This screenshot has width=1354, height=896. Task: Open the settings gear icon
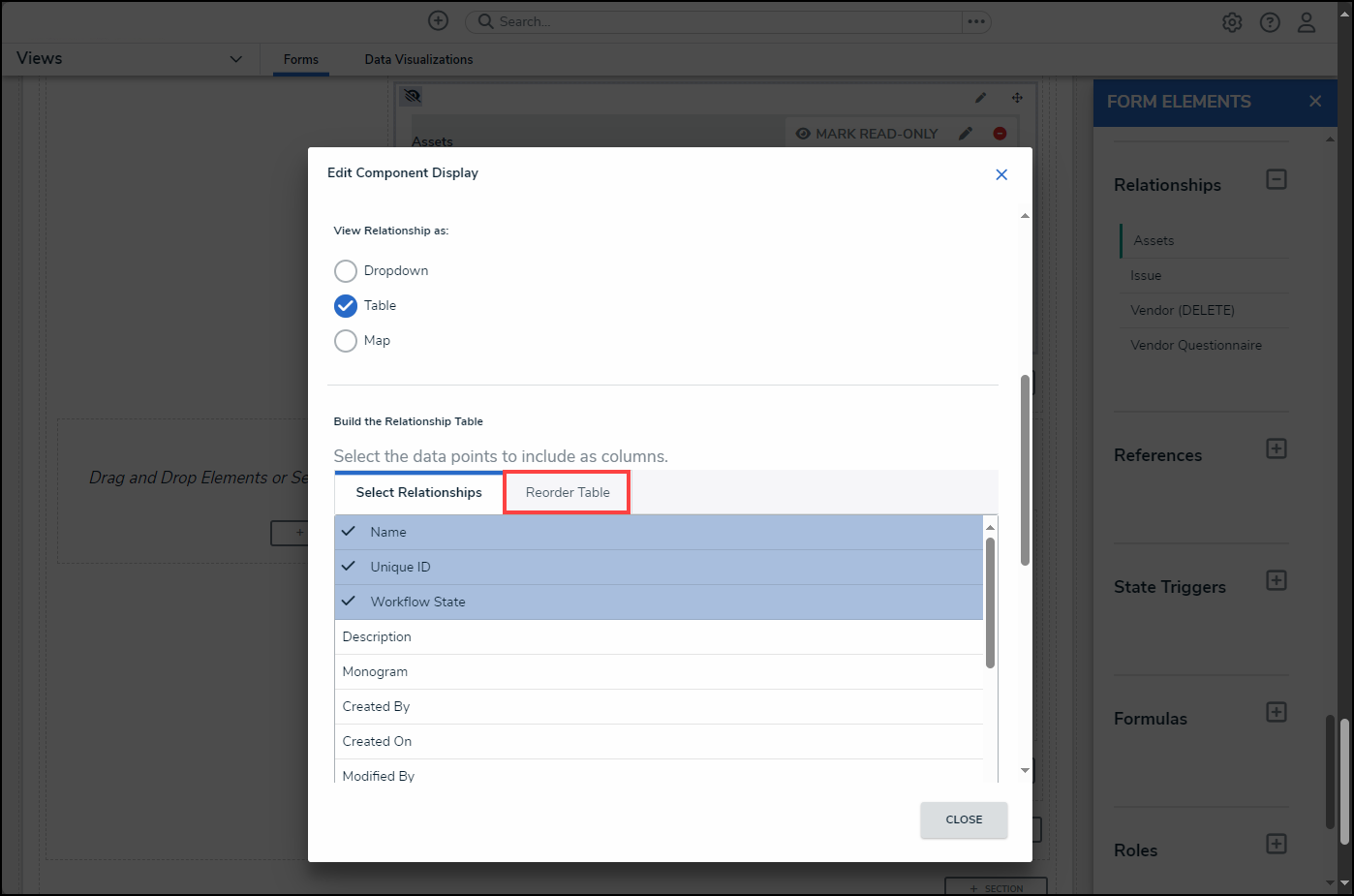1231,22
